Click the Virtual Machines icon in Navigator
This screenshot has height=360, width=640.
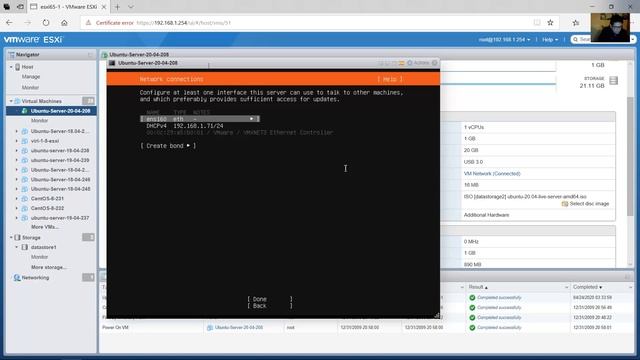pyautogui.click(x=17, y=101)
